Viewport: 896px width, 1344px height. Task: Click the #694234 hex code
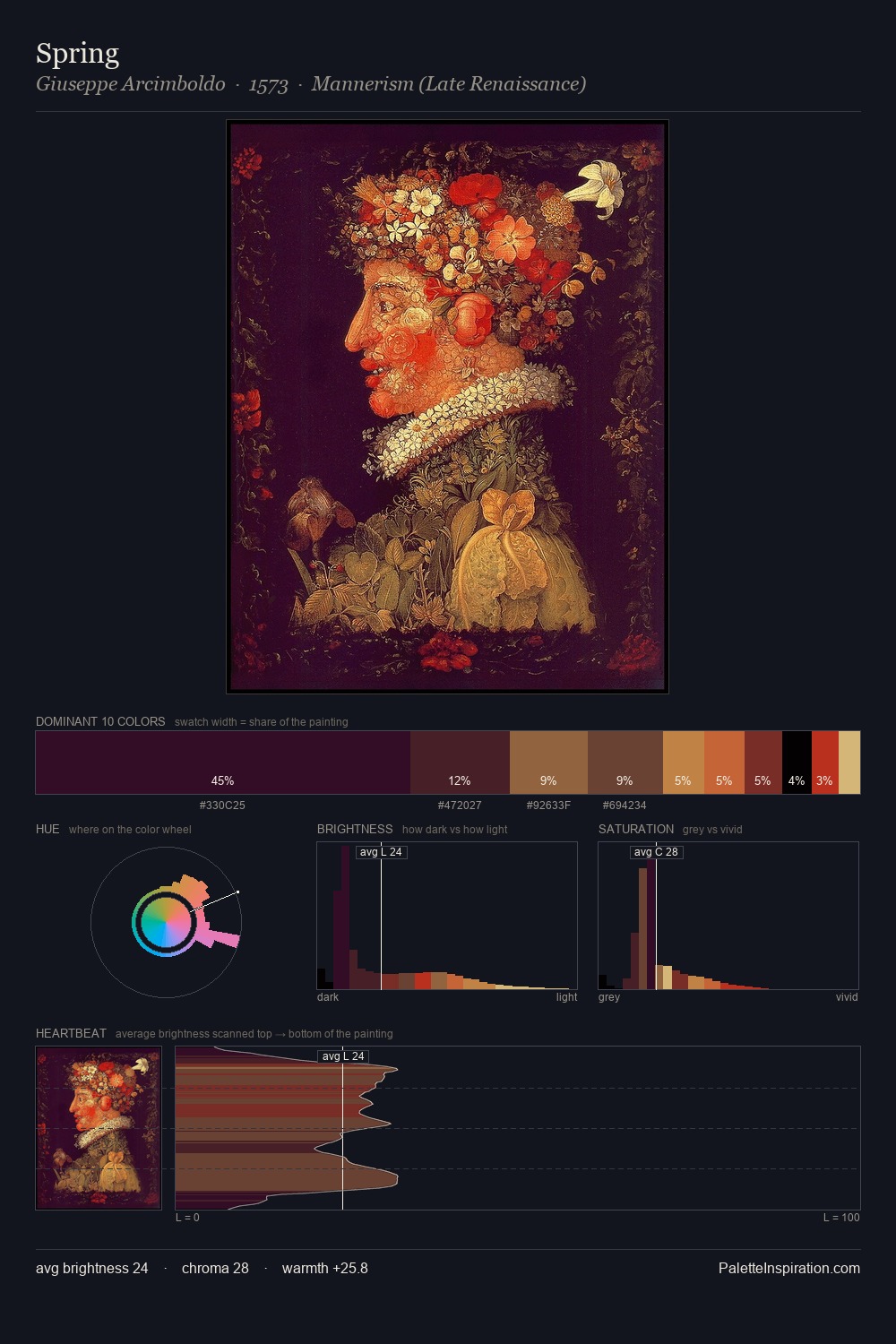click(x=625, y=806)
